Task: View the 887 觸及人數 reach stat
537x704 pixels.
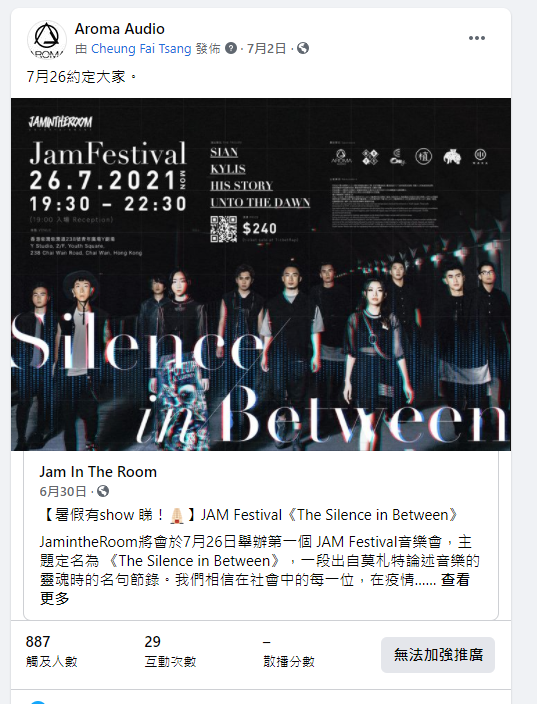Action: pos(52,651)
